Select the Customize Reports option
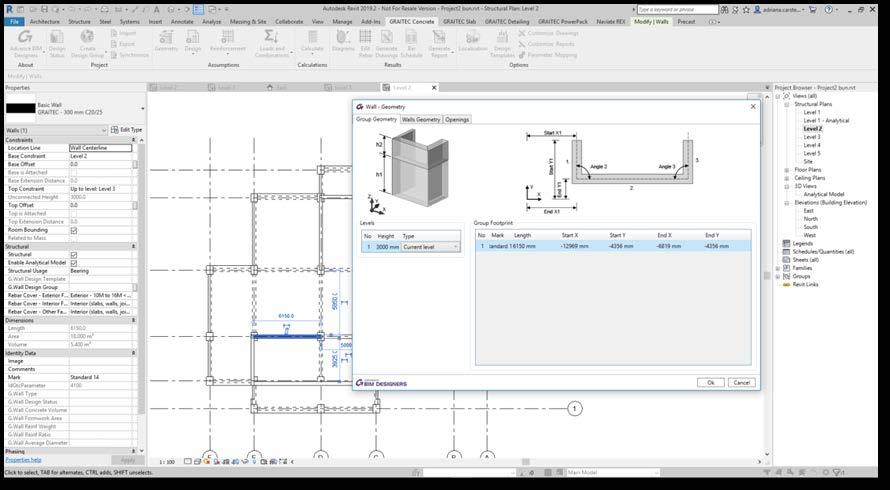Image resolution: width=890 pixels, height=490 pixels. [546, 44]
